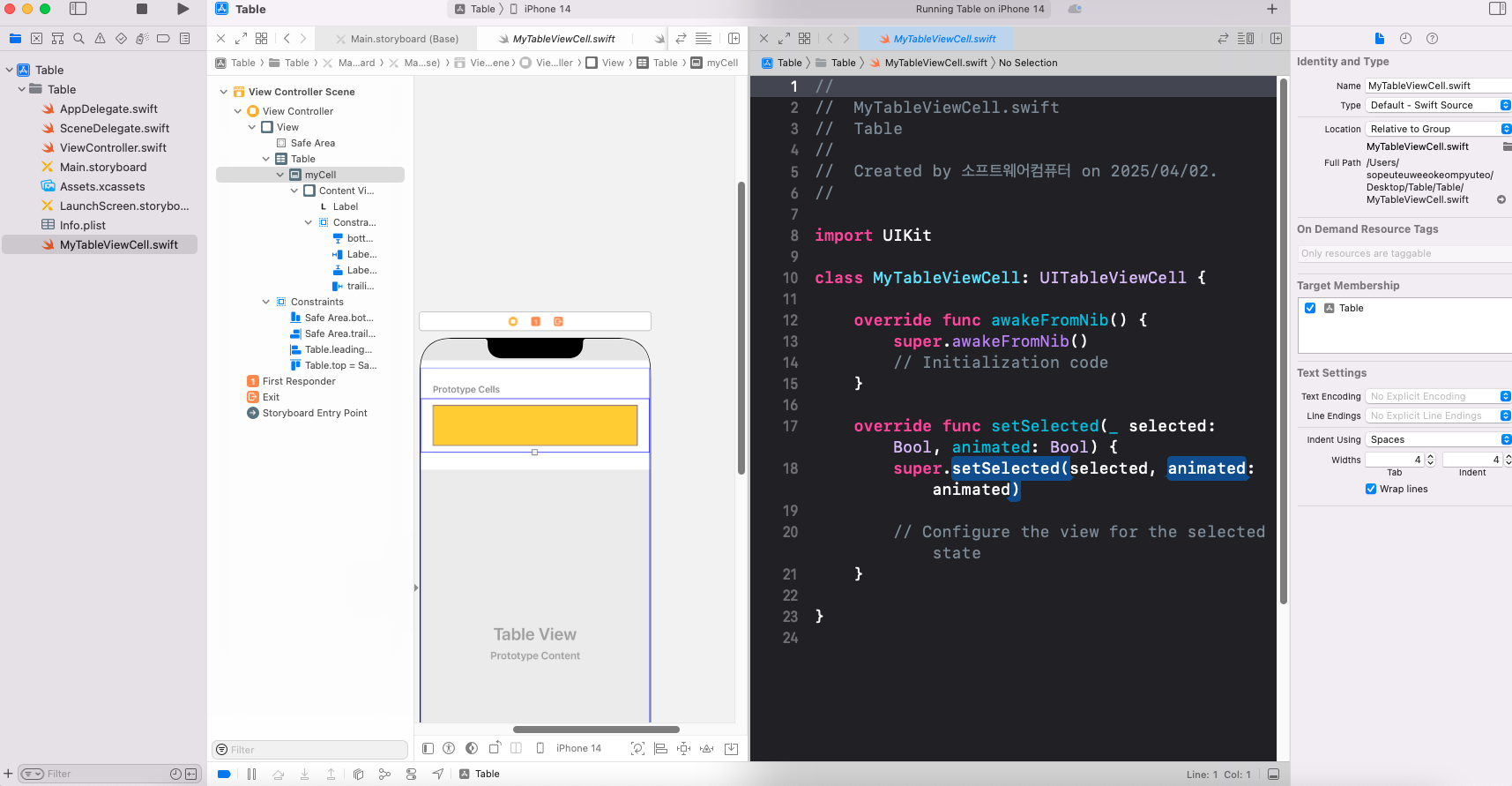Screen dimensions: 1512x786
Task: Pause program execution in the debug bar
Action: [251, 775]
